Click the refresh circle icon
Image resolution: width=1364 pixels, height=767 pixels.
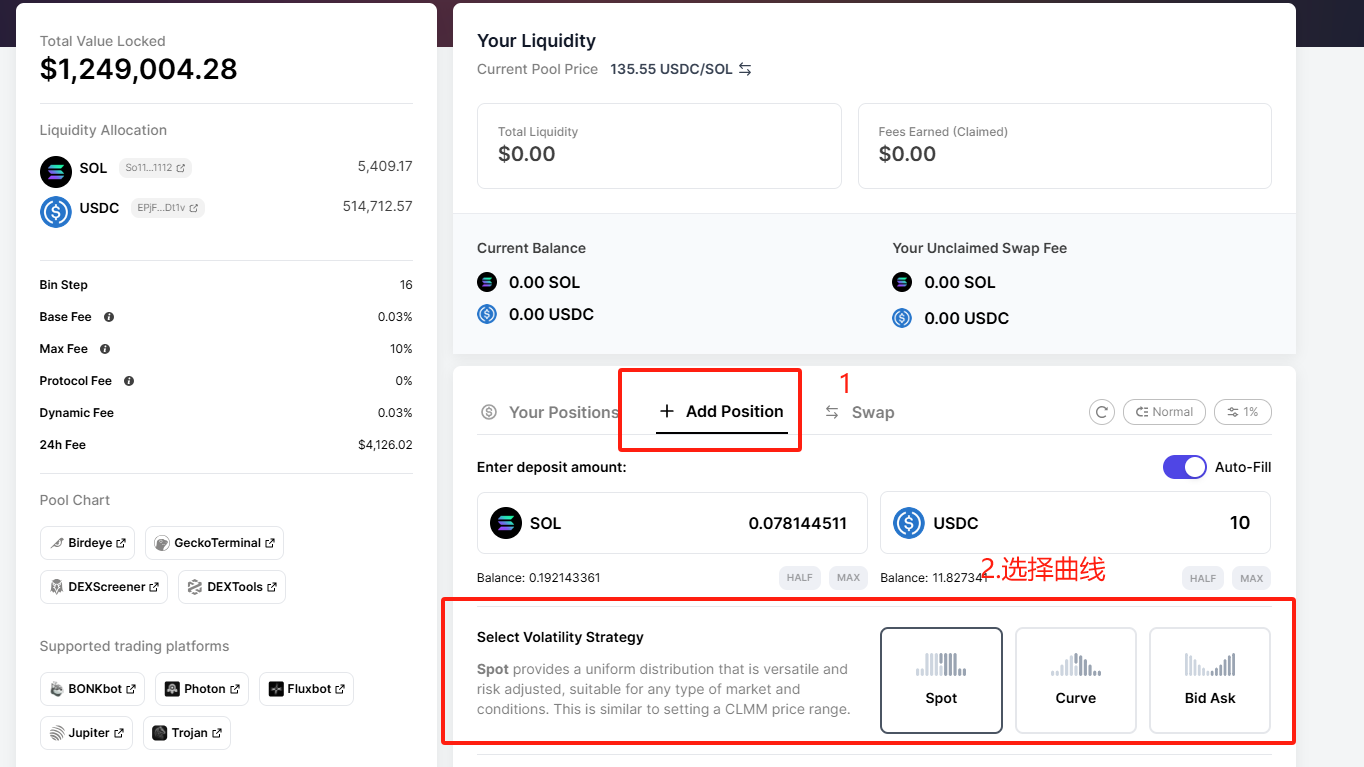[1102, 412]
